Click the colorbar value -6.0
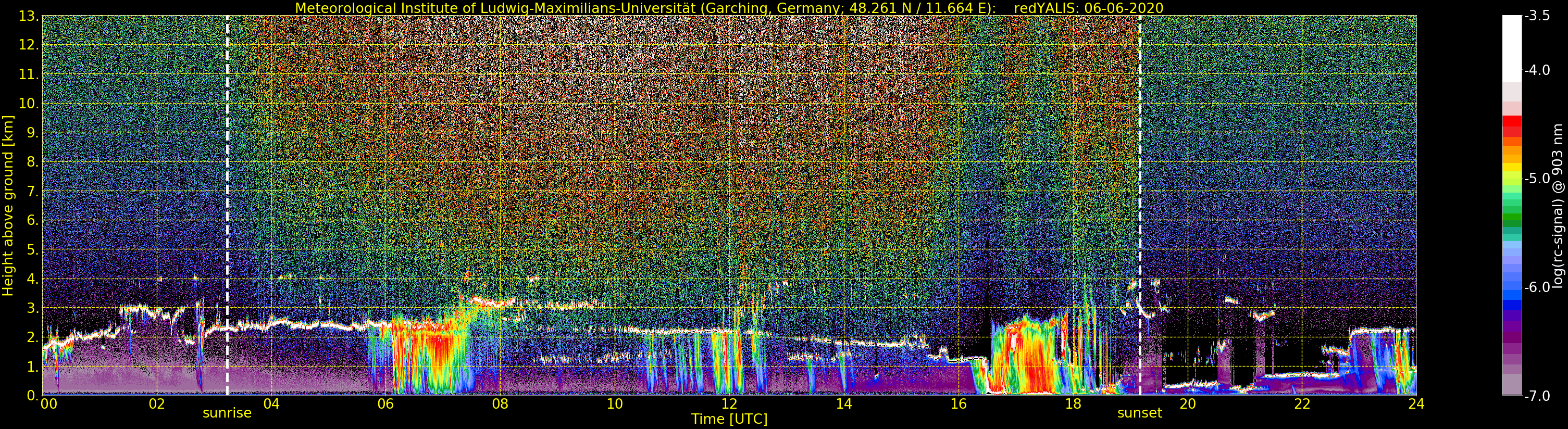The width and height of the screenshot is (1568, 429). coord(1537,287)
